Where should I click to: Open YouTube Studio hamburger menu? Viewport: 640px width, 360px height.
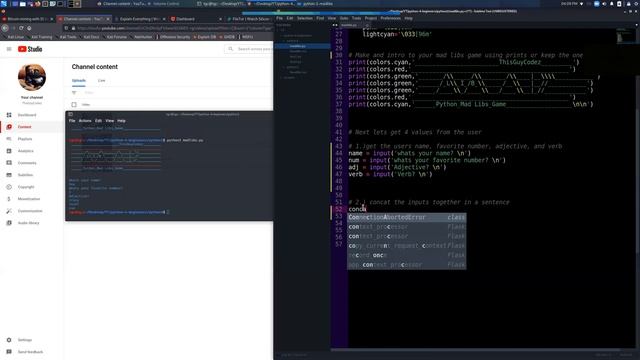(x=9, y=49)
